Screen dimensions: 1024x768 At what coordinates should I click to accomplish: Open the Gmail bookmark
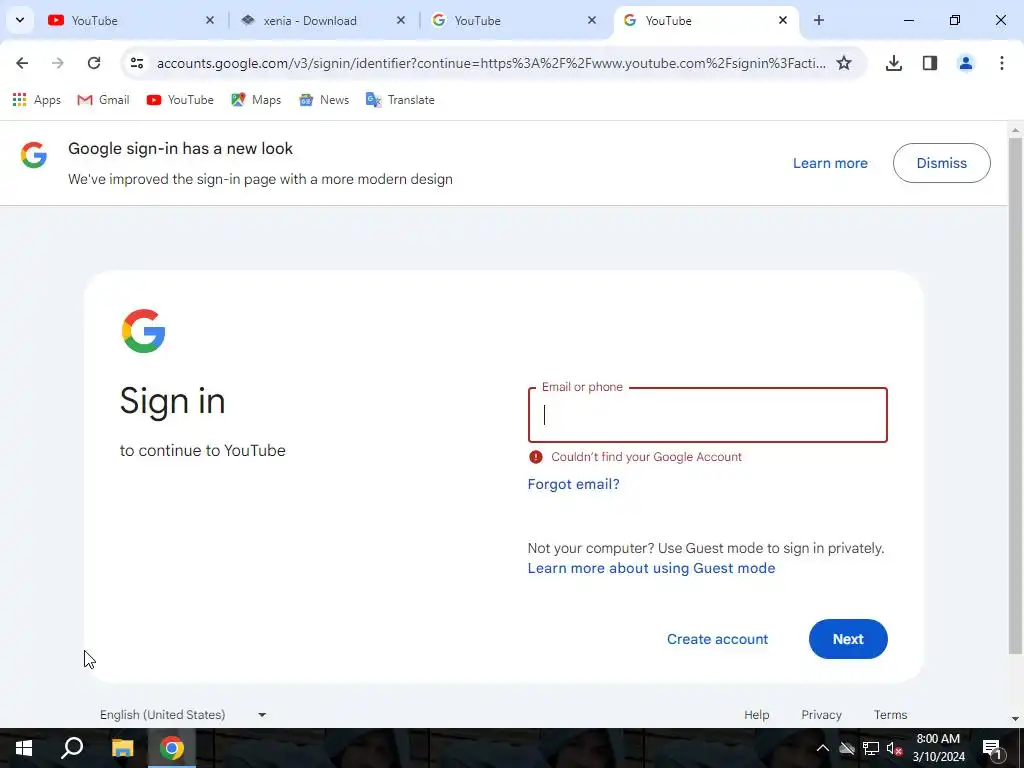tap(103, 100)
